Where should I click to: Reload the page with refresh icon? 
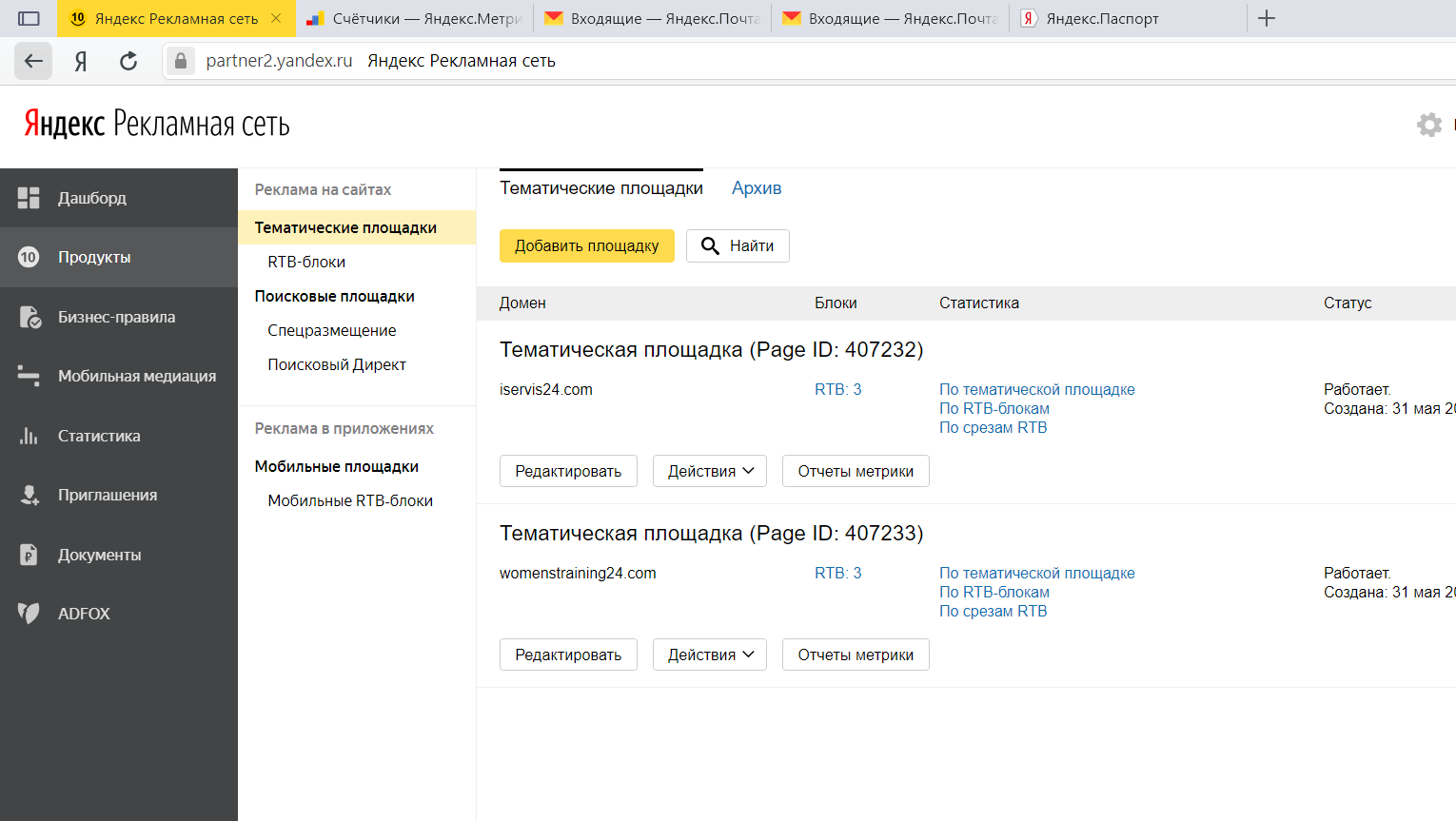(128, 61)
